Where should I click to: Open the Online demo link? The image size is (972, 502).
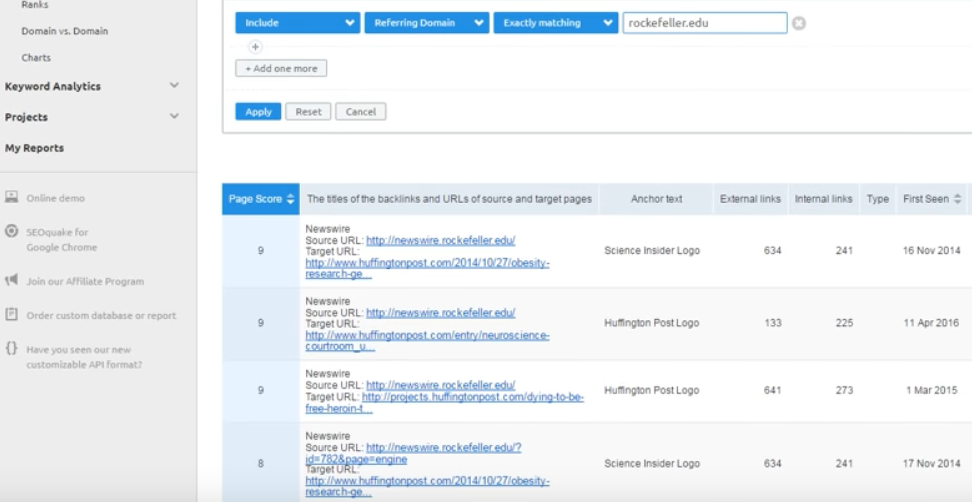point(55,198)
